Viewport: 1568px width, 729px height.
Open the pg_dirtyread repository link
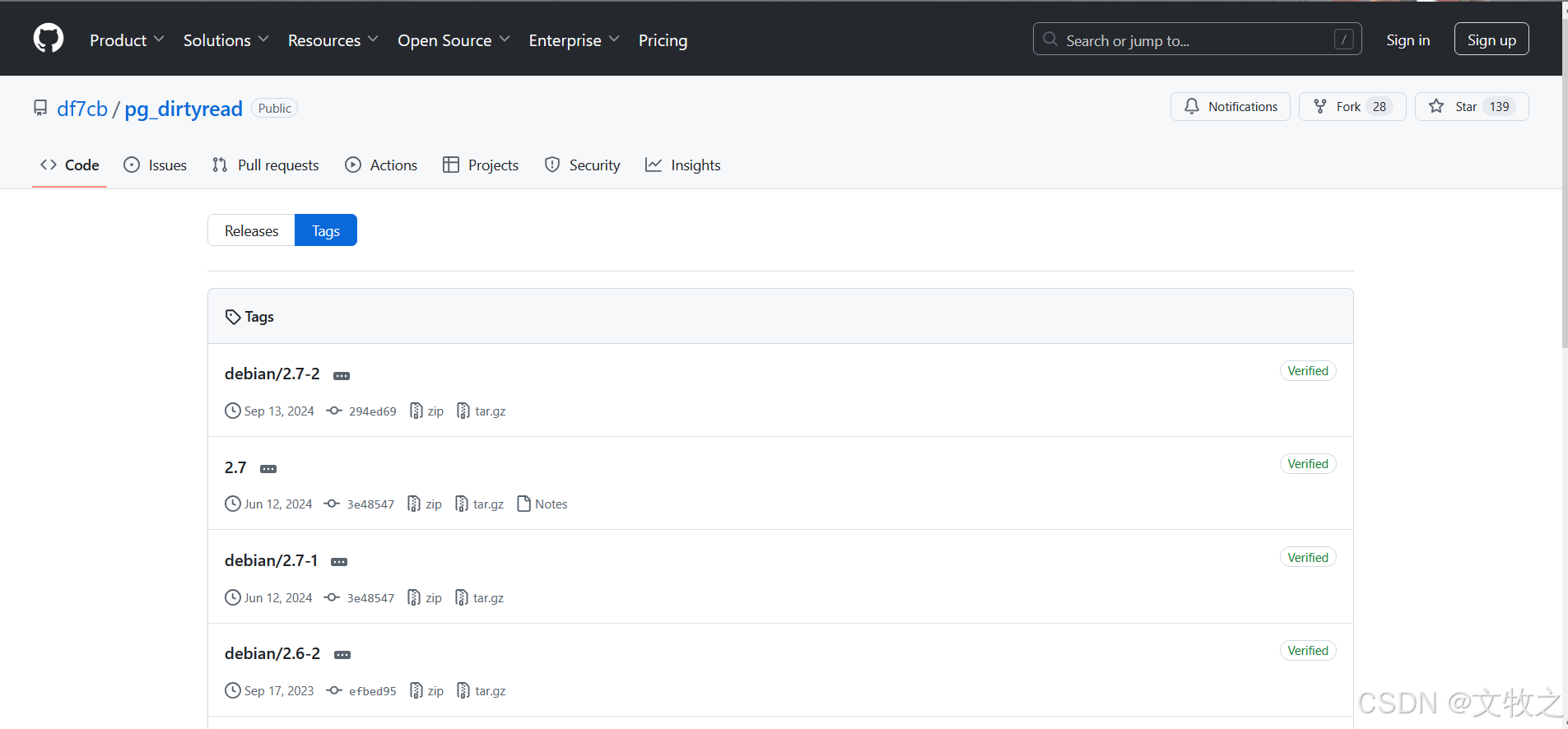[184, 109]
